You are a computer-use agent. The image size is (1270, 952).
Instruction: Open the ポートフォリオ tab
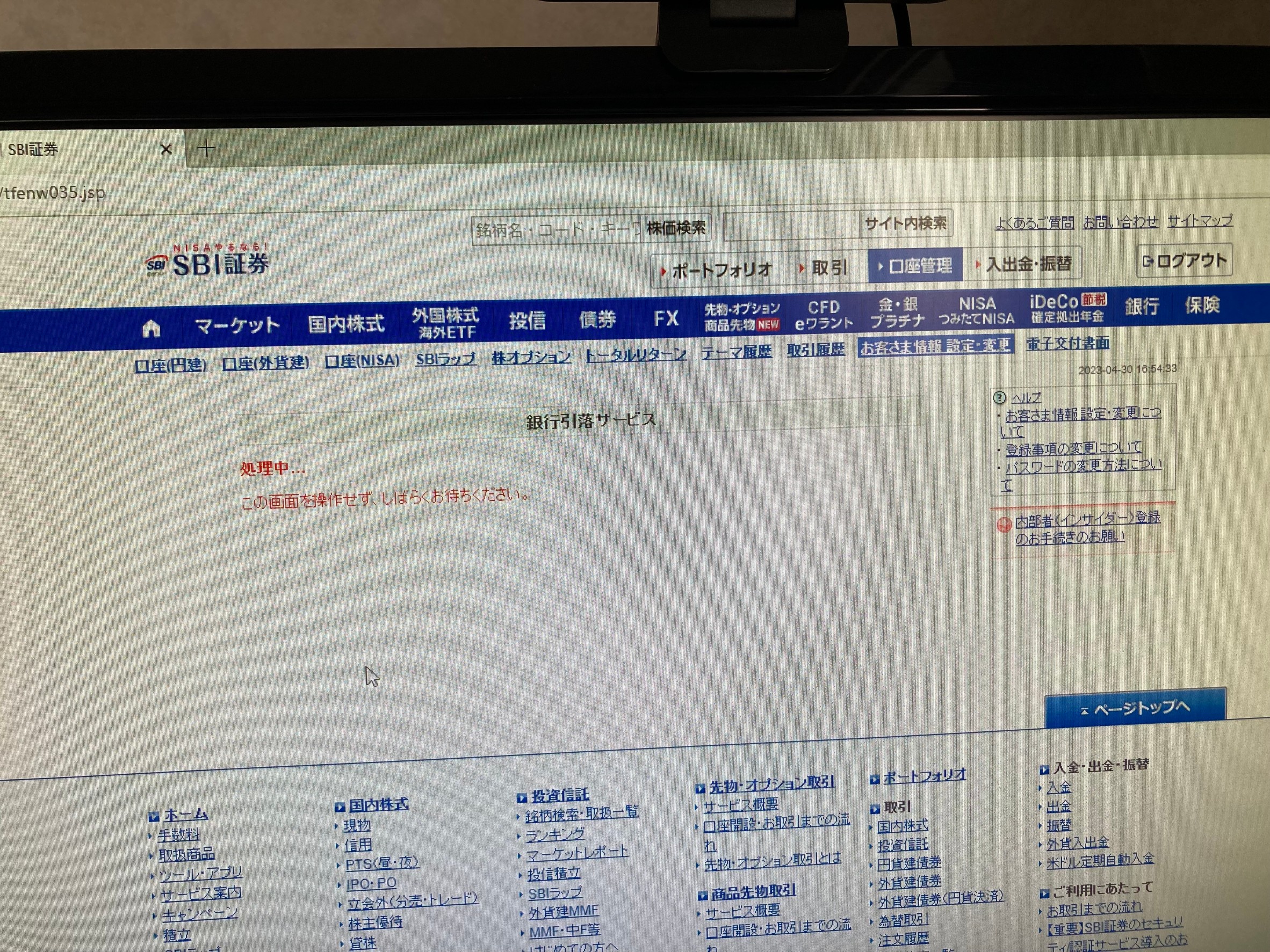click(x=717, y=270)
